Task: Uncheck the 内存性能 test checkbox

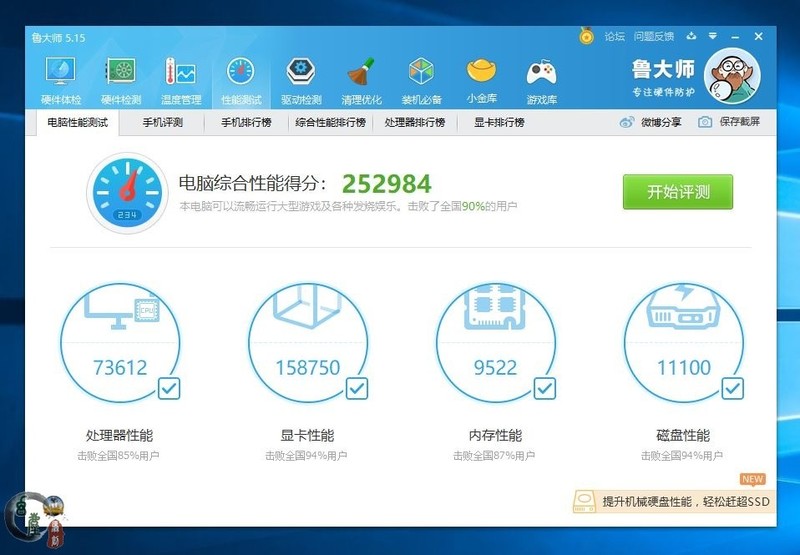Action: point(544,388)
